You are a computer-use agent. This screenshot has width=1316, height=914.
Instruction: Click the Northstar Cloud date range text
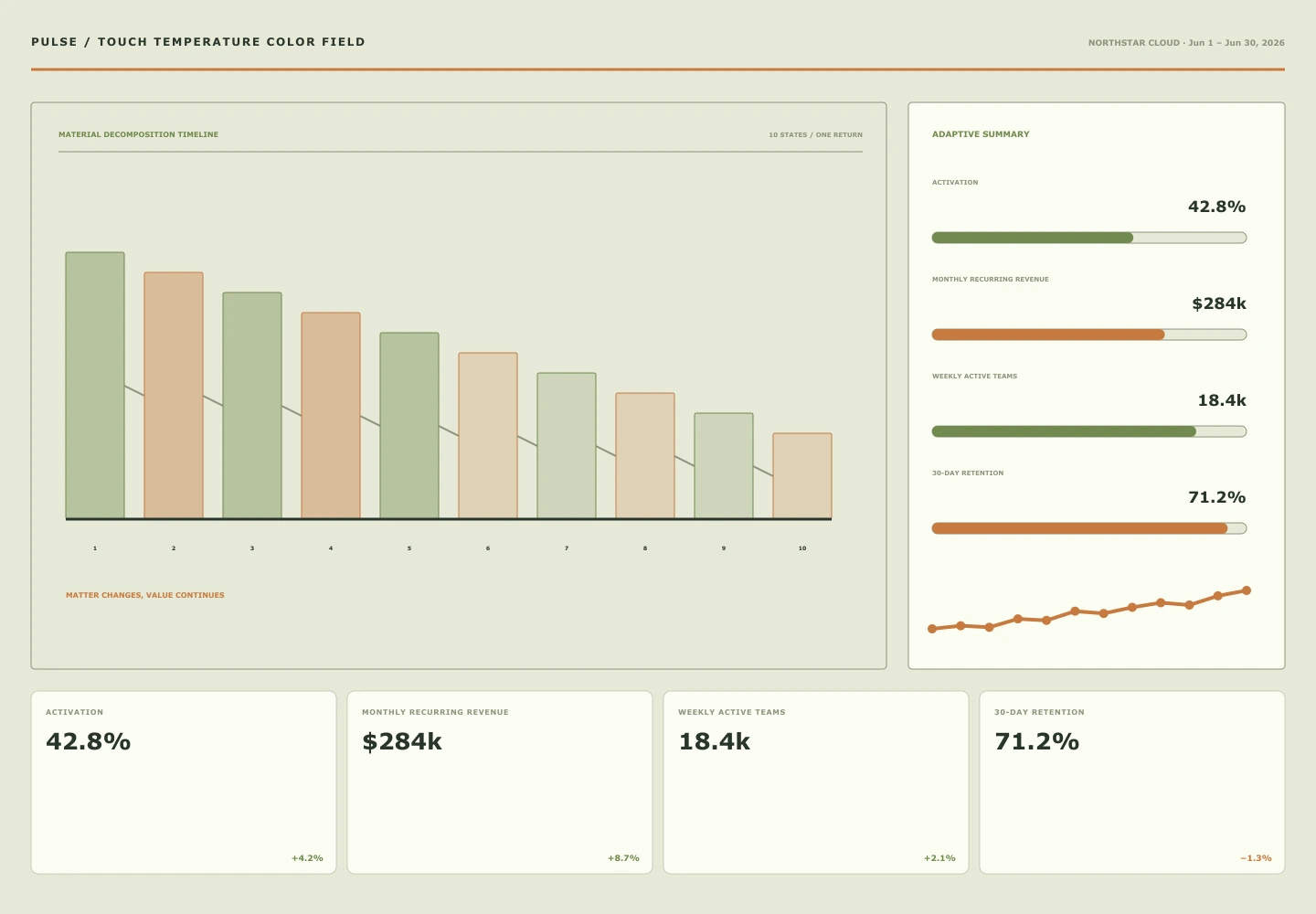click(x=1186, y=43)
